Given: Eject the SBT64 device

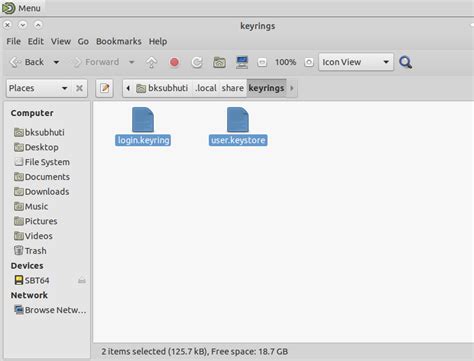Looking at the screenshot, I should 82,281.
